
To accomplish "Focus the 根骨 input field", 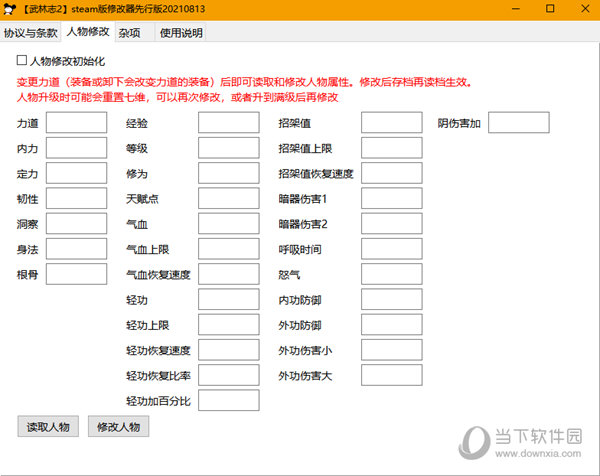I will pyautogui.click(x=77, y=274).
